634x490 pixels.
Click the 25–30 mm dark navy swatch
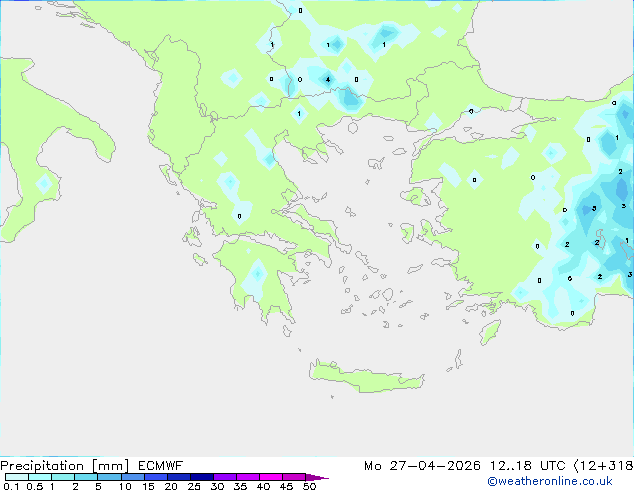click(202, 477)
